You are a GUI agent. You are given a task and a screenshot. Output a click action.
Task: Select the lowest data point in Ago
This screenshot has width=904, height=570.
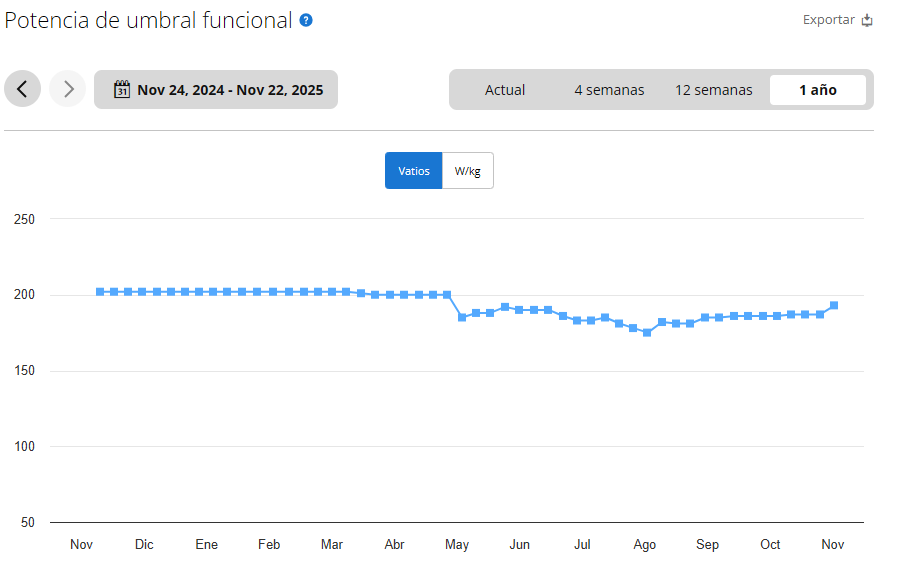click(647, 333)
